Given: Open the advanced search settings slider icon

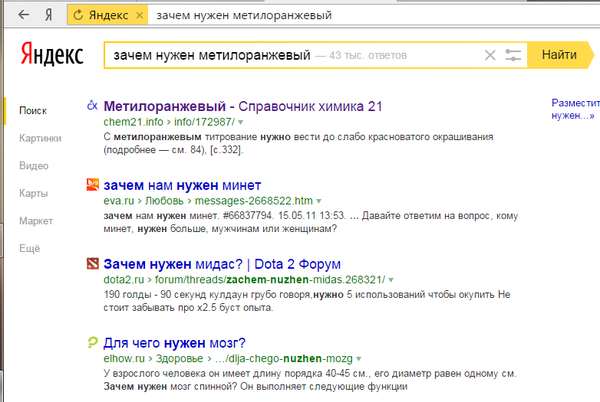Looking at the screenshot, I should [513, 55].
